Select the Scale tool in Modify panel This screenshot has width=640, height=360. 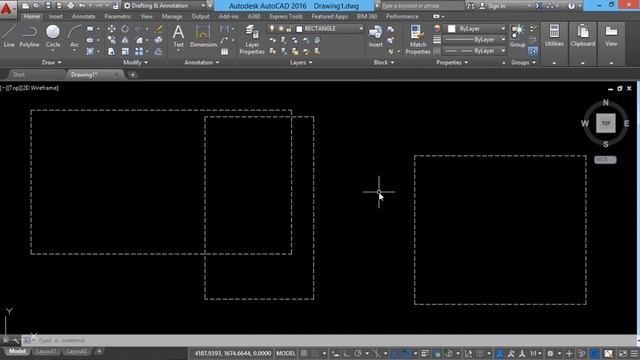tap(125, 52)
